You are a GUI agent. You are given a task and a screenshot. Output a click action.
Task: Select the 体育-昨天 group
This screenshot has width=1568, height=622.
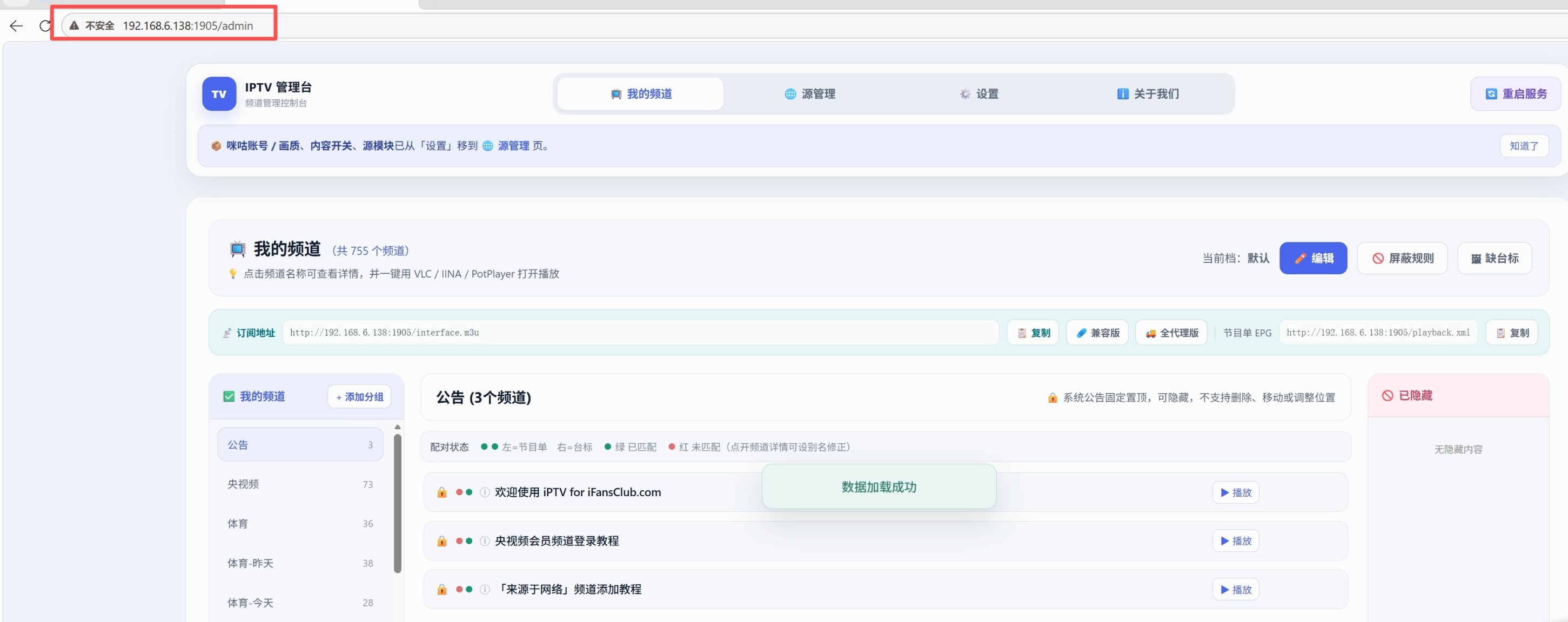point(300,563)
